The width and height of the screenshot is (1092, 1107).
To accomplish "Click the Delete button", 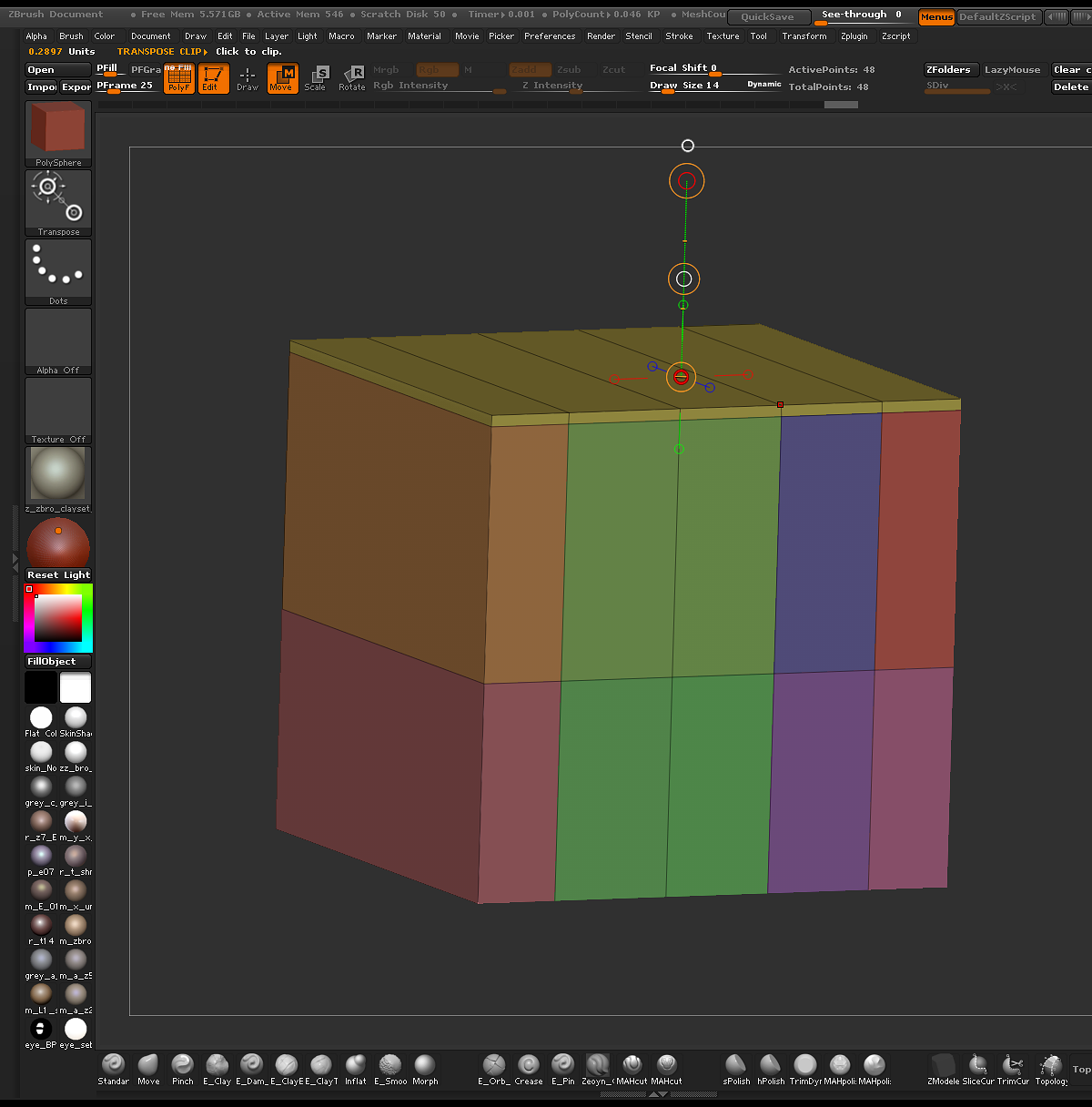I will pyautogui.click(x=1072, y=87).
